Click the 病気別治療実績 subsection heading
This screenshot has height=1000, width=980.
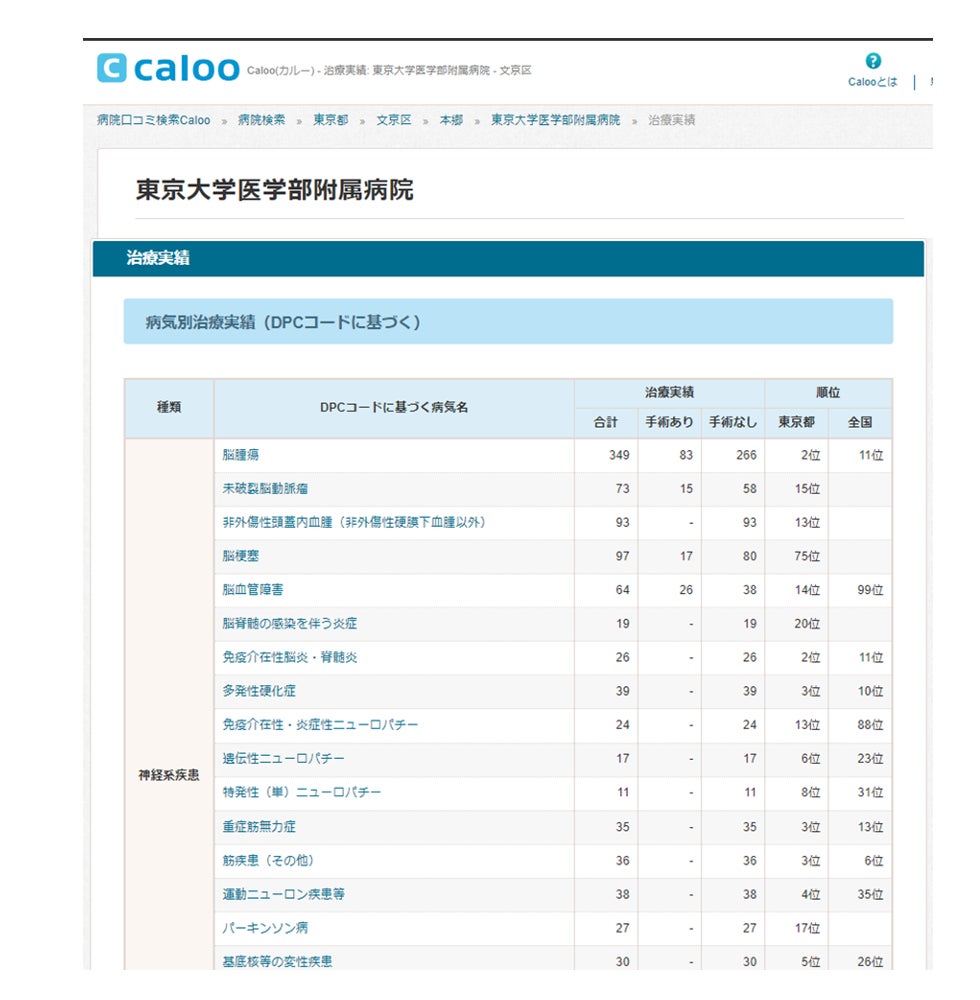point(508,321)
